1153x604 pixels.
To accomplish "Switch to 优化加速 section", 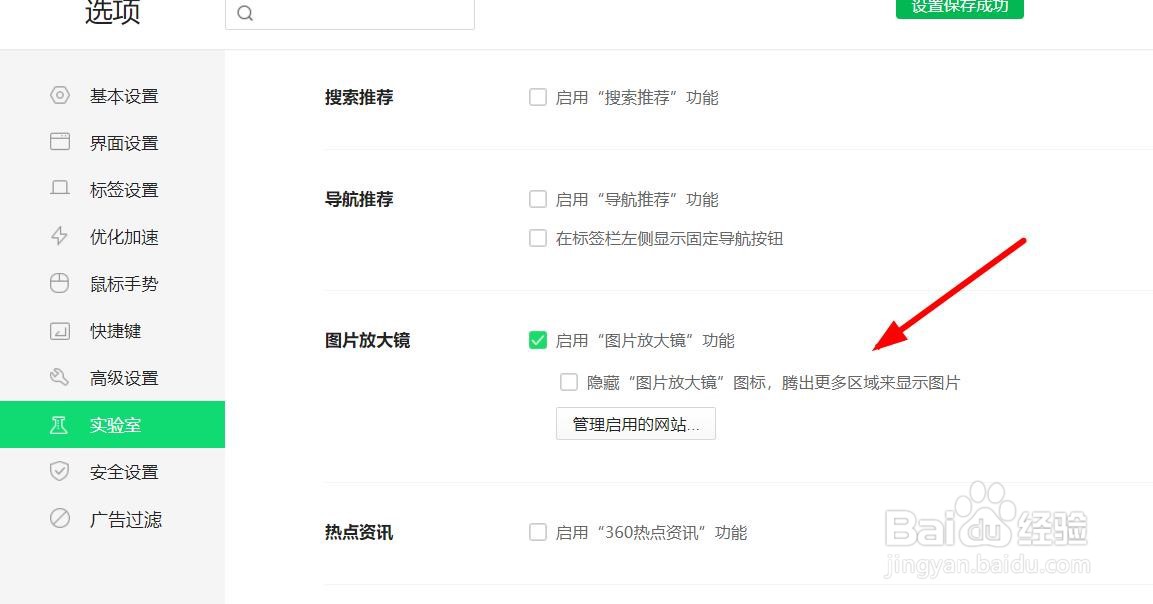I will [x=113, y=237].
